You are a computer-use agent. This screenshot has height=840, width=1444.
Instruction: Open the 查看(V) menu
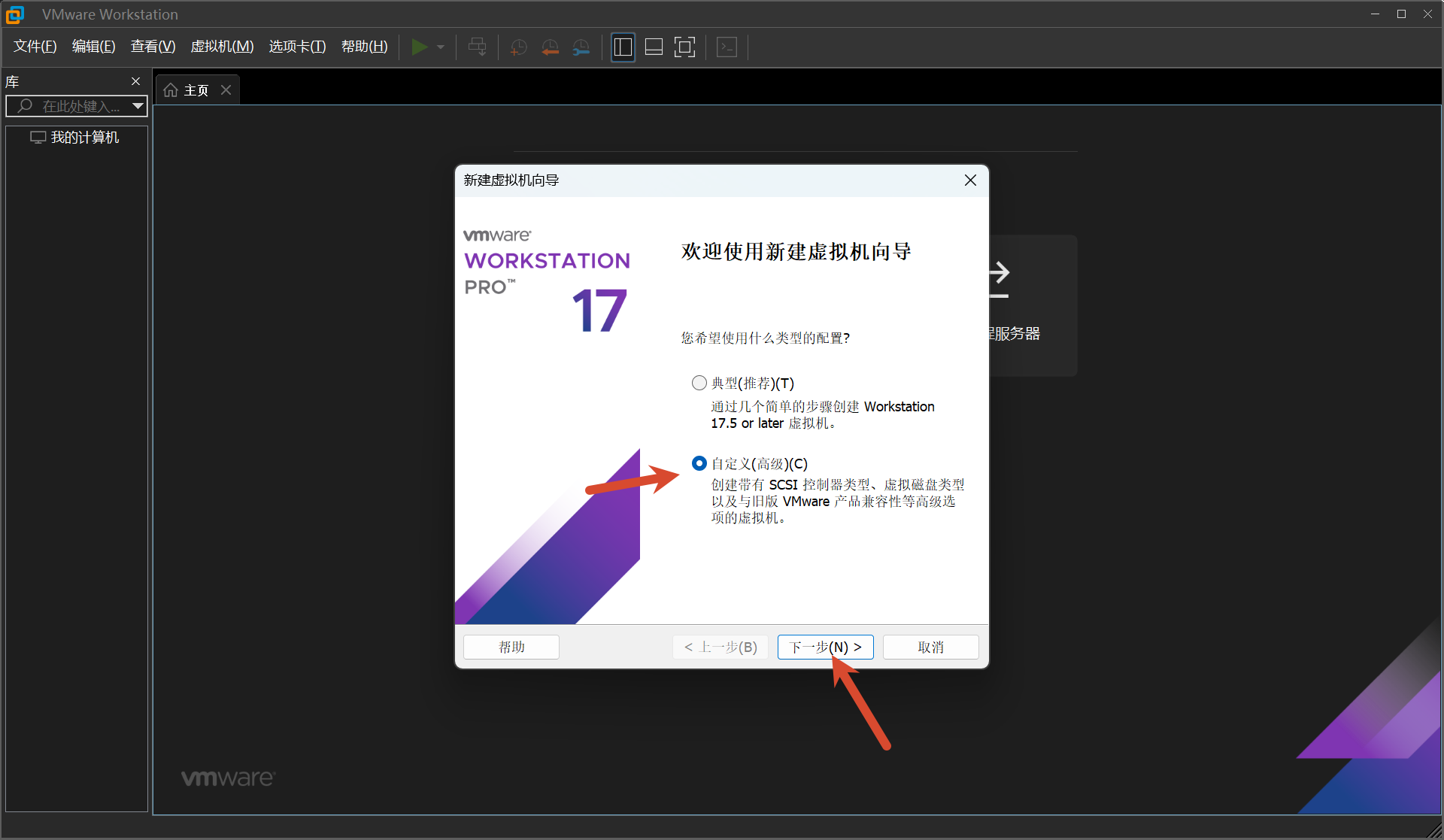coord(153,47)
